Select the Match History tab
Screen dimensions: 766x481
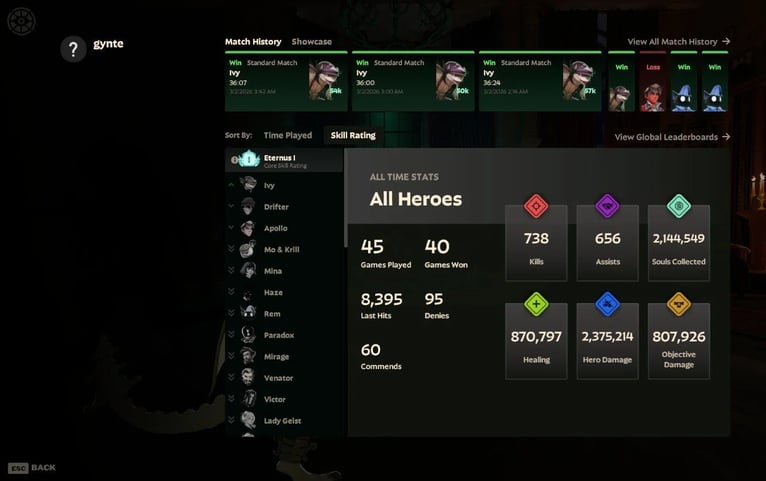coord(253,42)
